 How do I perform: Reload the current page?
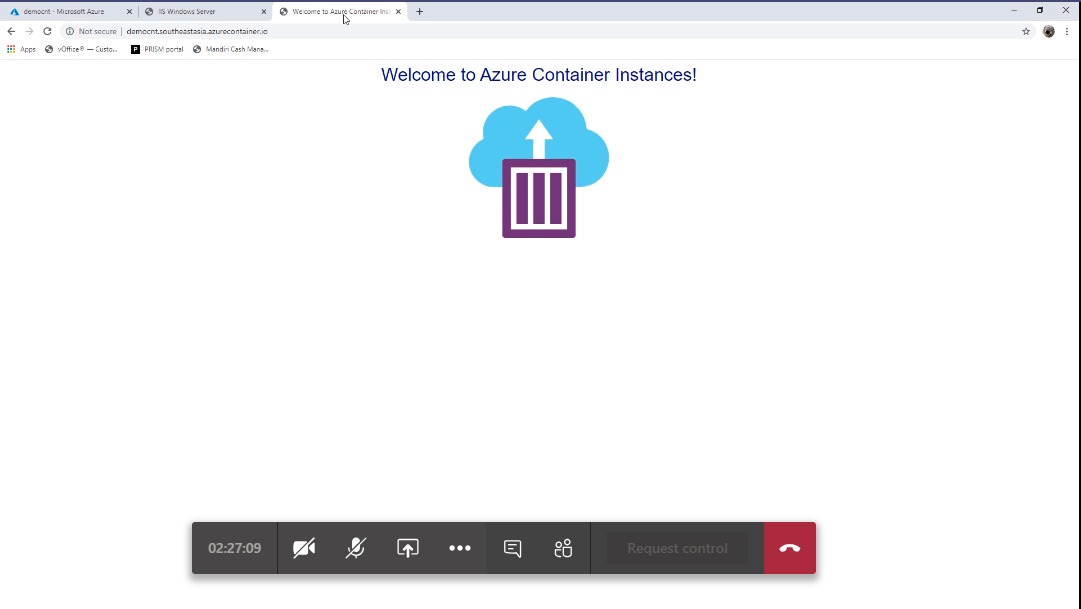click(x=47, y=31)
